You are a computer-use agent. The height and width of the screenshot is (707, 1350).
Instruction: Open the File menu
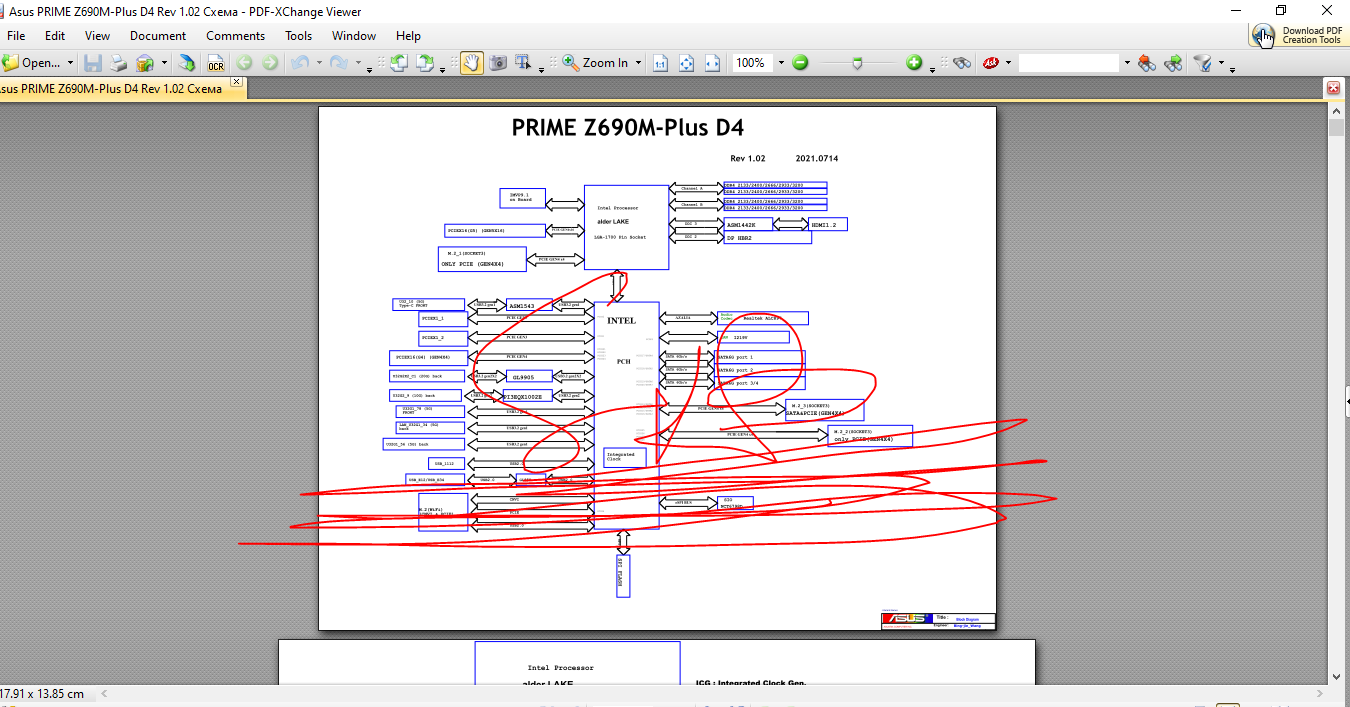[16, 35]
